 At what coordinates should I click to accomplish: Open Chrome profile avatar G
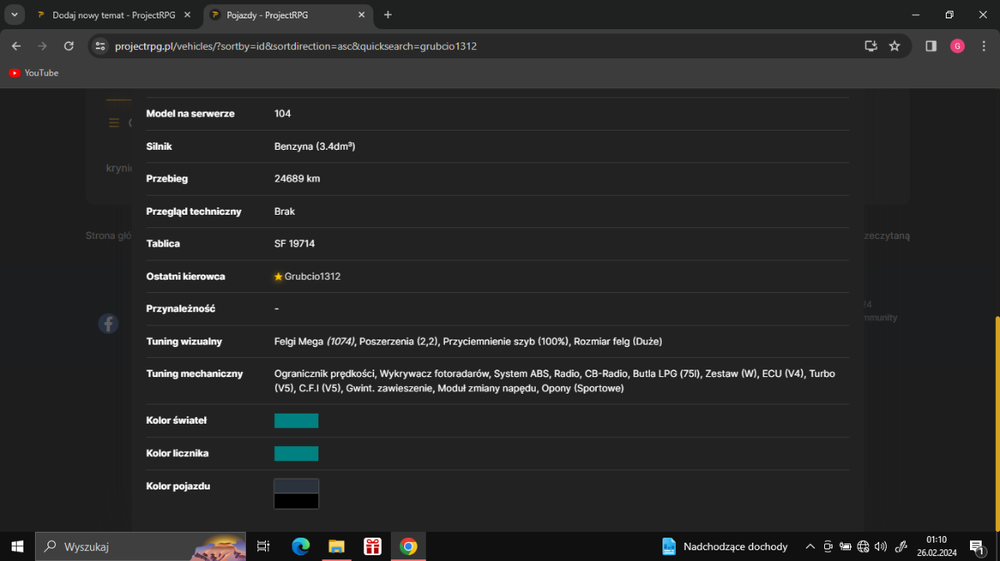pos(957,46)
